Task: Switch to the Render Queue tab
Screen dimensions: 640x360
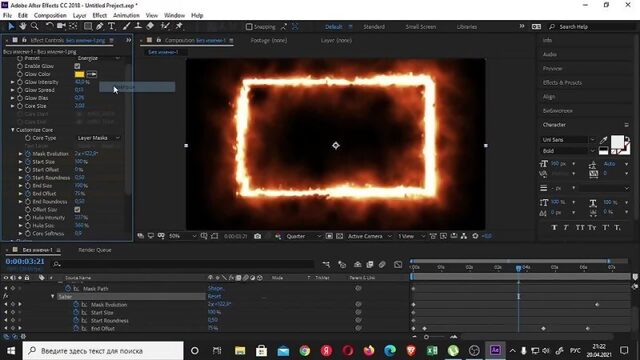Action: coord(95,250)
